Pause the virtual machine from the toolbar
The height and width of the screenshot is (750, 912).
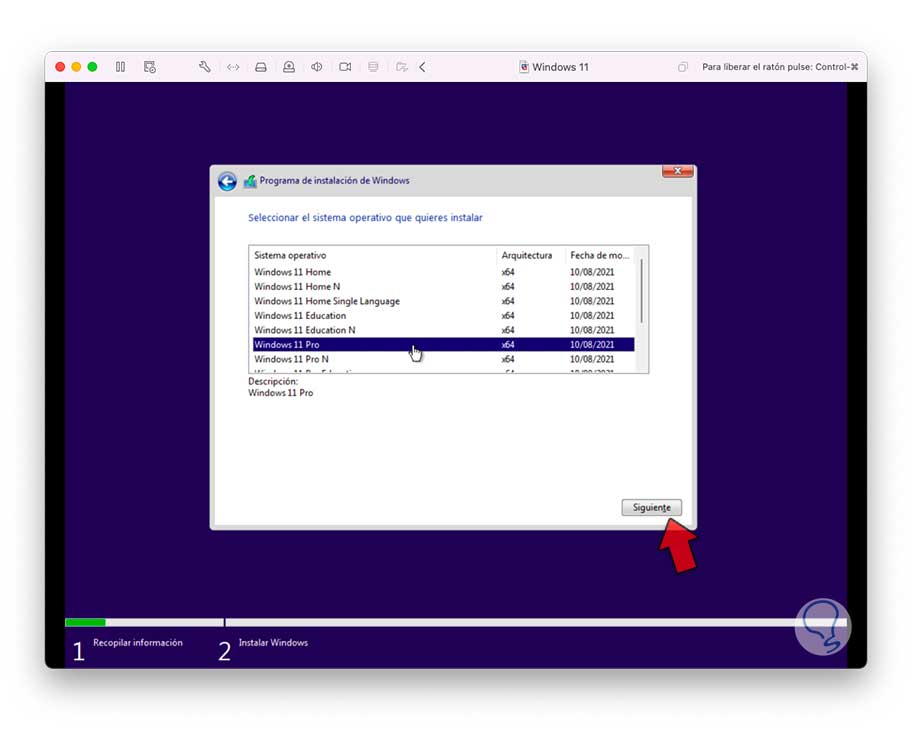point(120,67)
